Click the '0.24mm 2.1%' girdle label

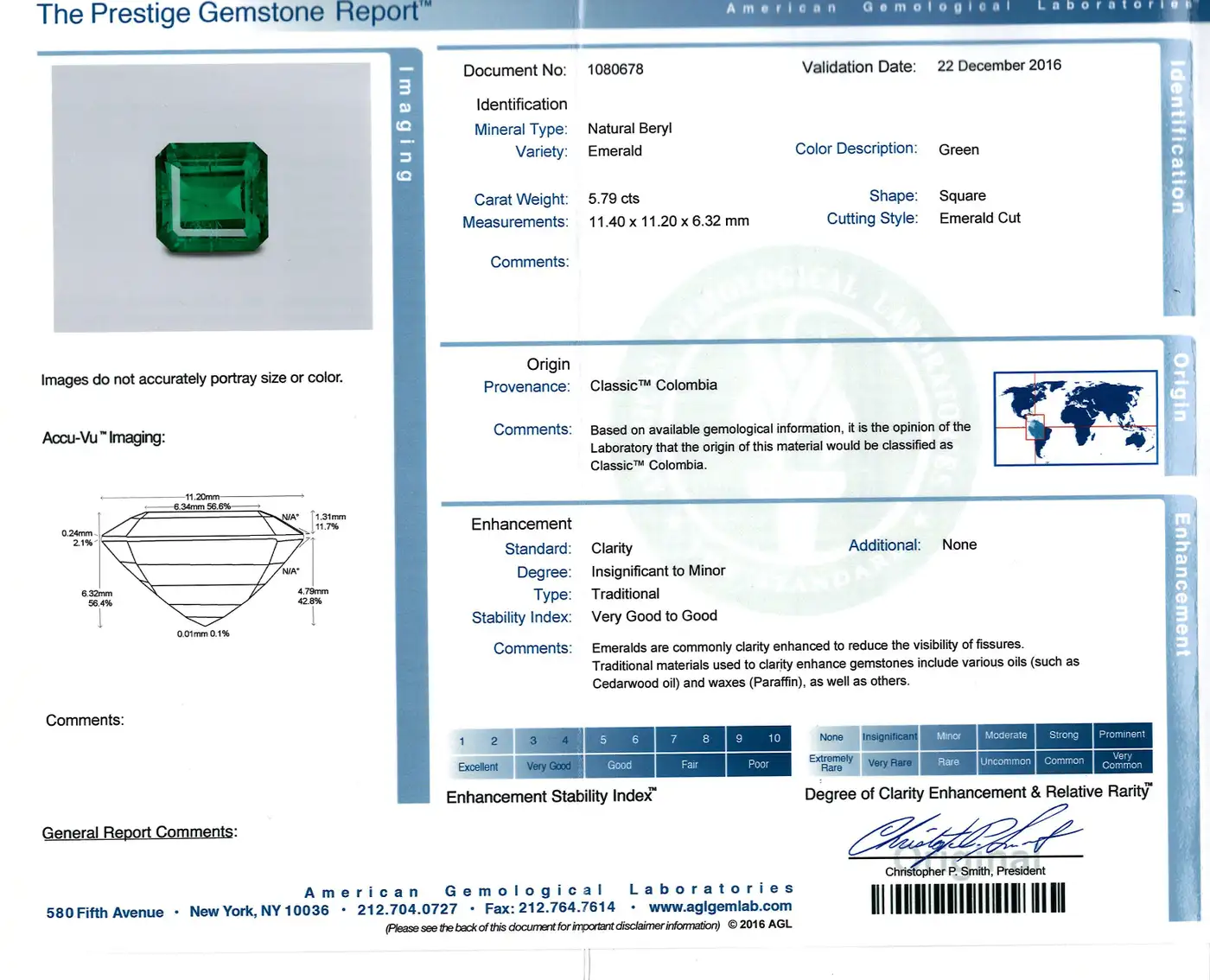coord(77,538)
